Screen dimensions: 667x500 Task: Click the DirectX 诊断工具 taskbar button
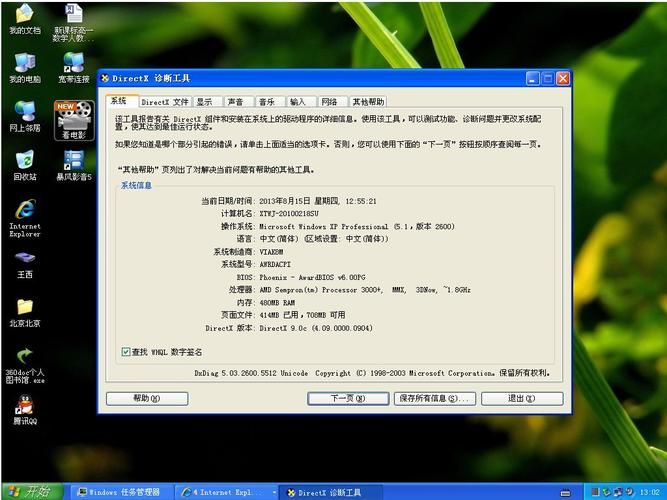click(x=332, y=492)
